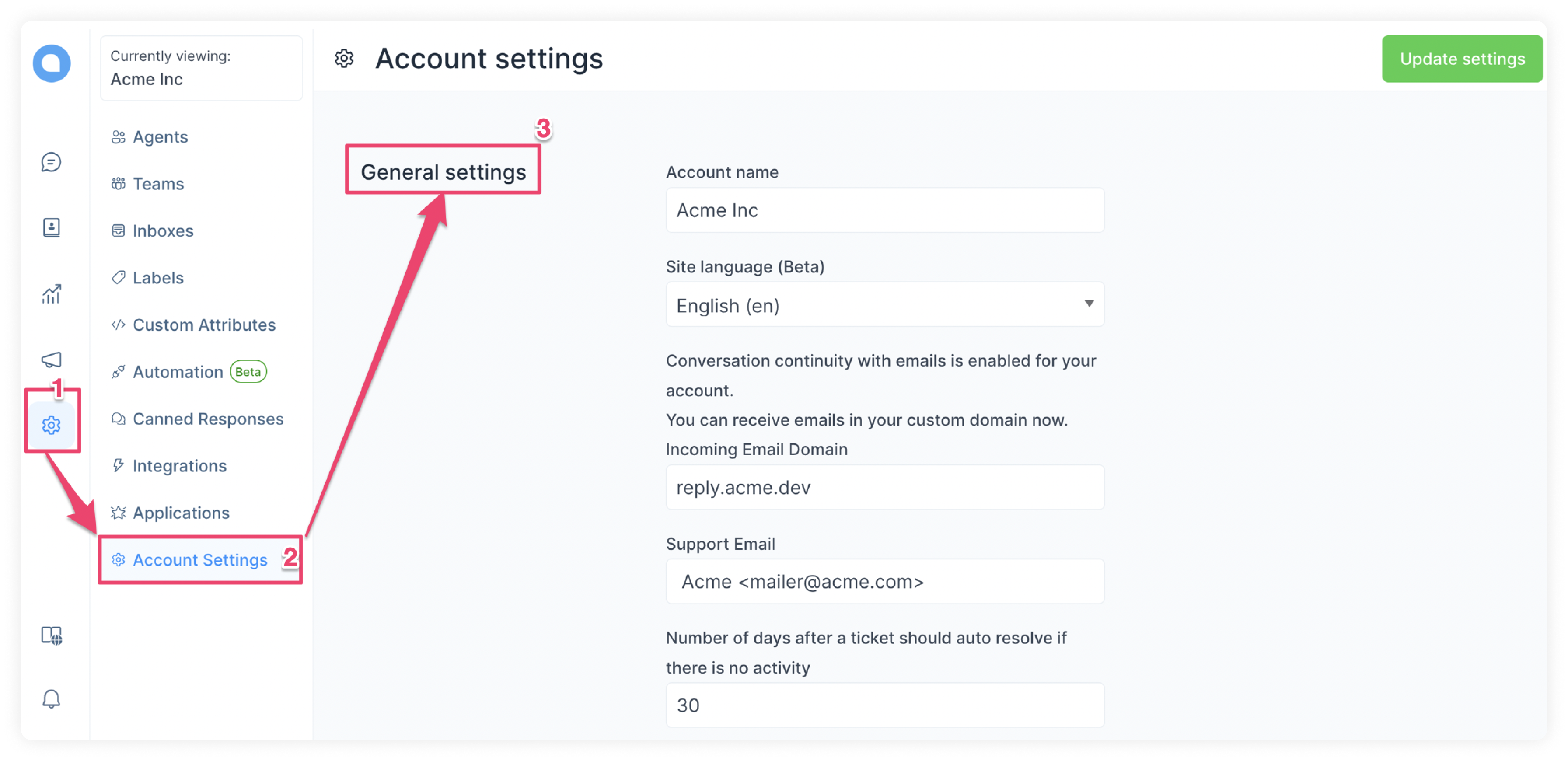Select Account Settings from sidebar menu
This screenshot has height=761, width=1568.
(200, 559)
